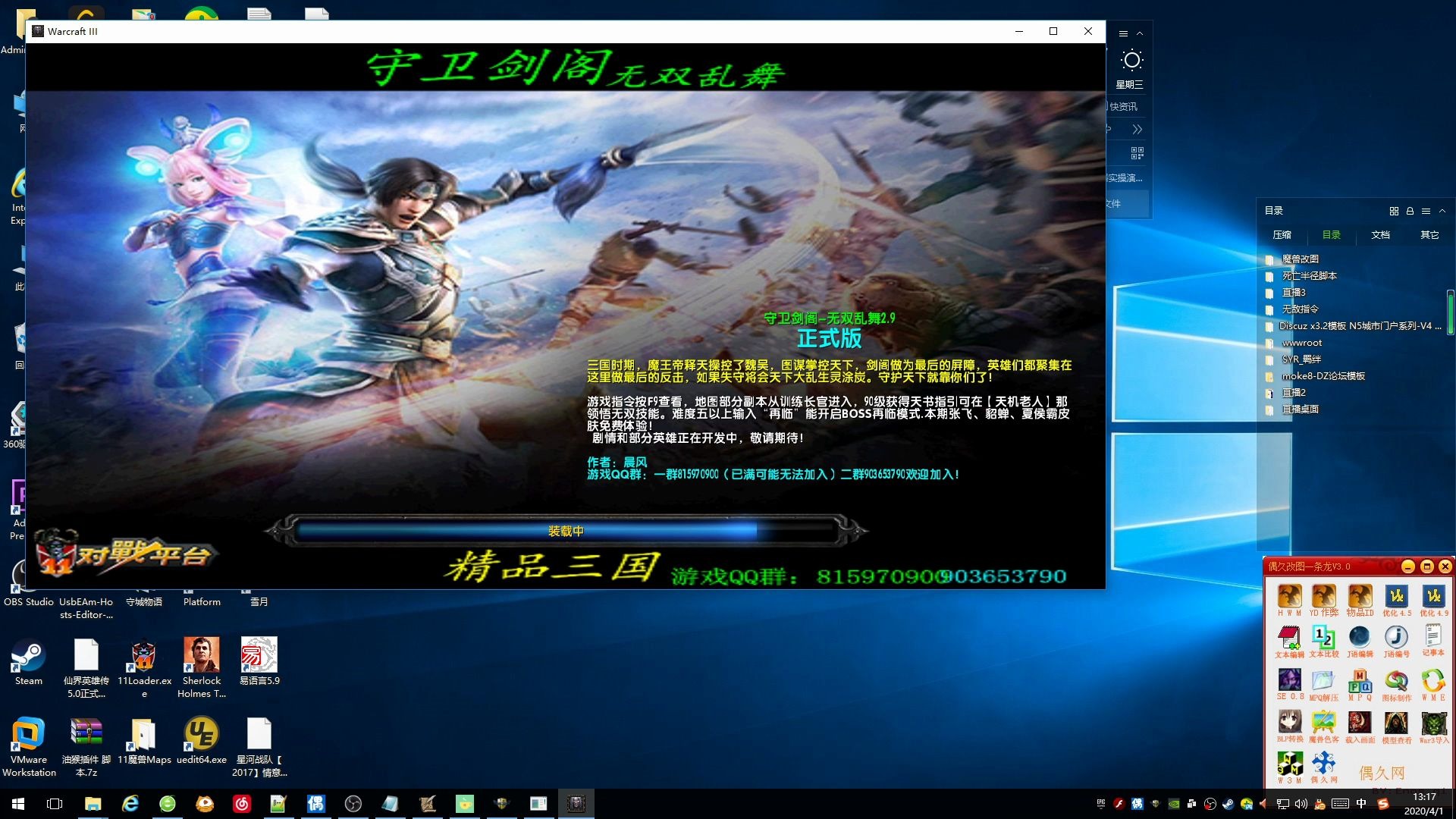Expand the double-arrow in the news widget
Viewport: 1456px width, 819px height.
(1137, 130)
